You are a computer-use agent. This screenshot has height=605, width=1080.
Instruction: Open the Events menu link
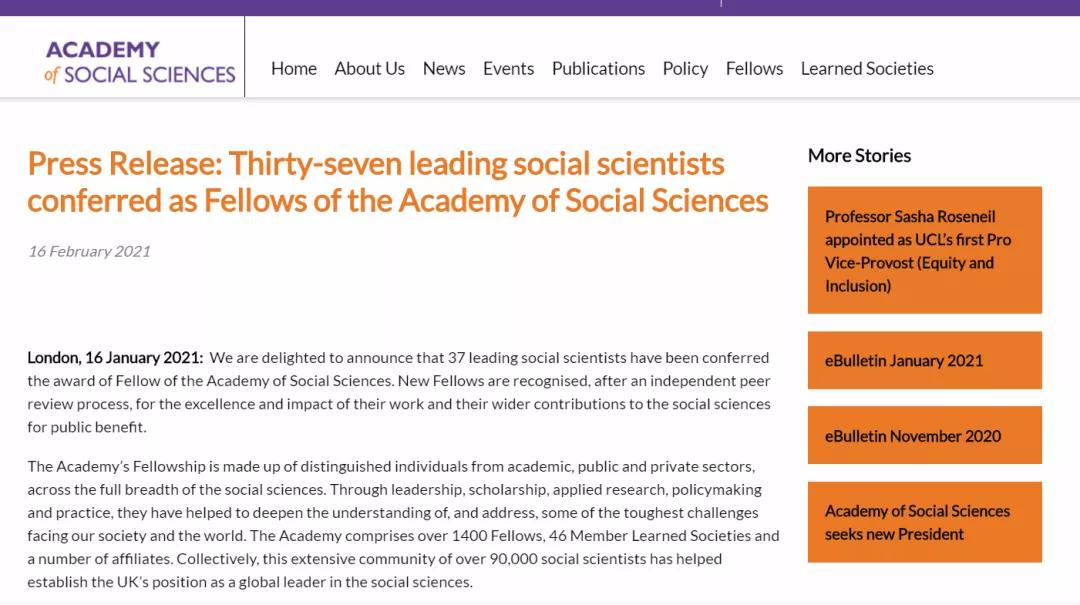[x=508, y=68]
